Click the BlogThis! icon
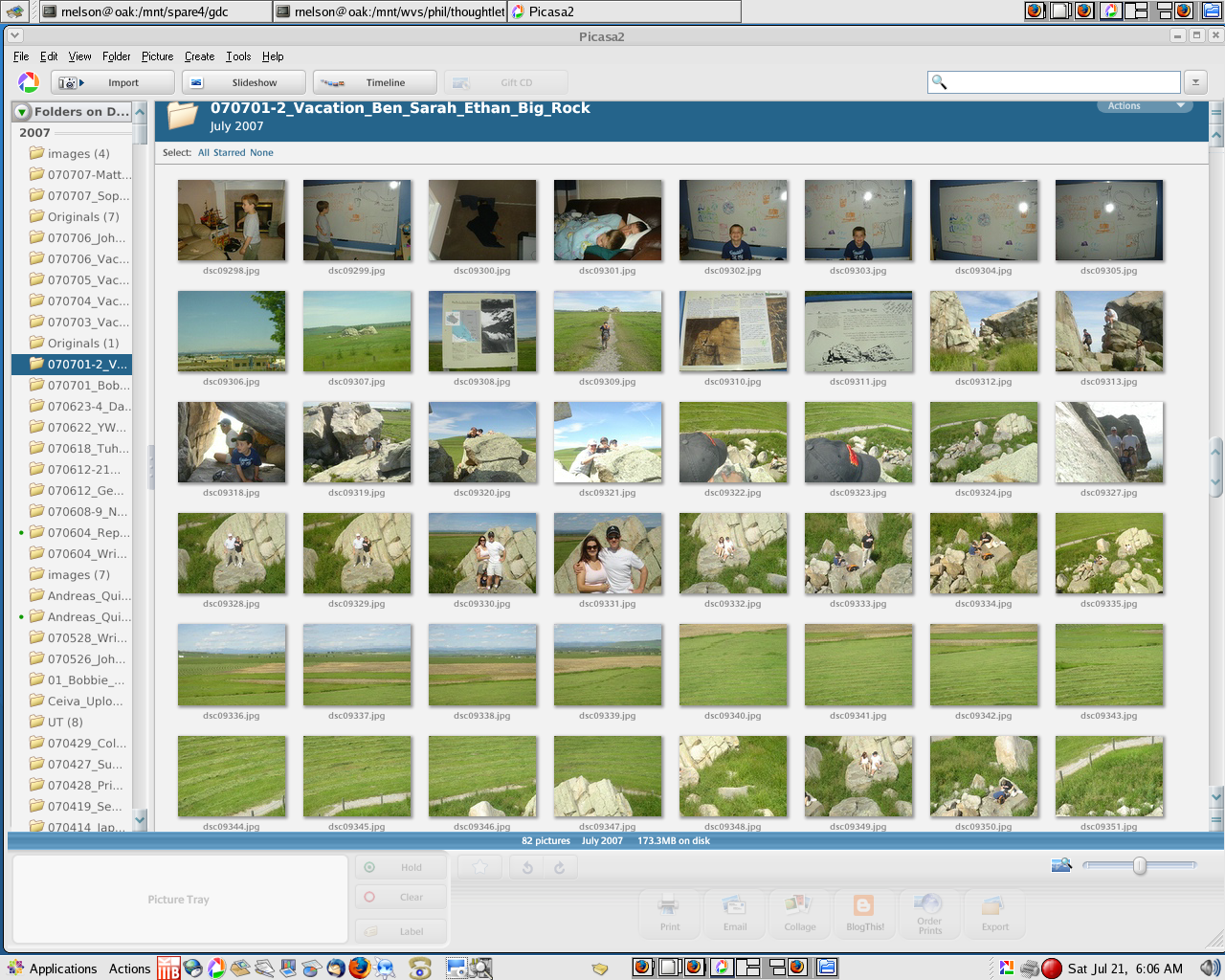 (x=864, y=912)
